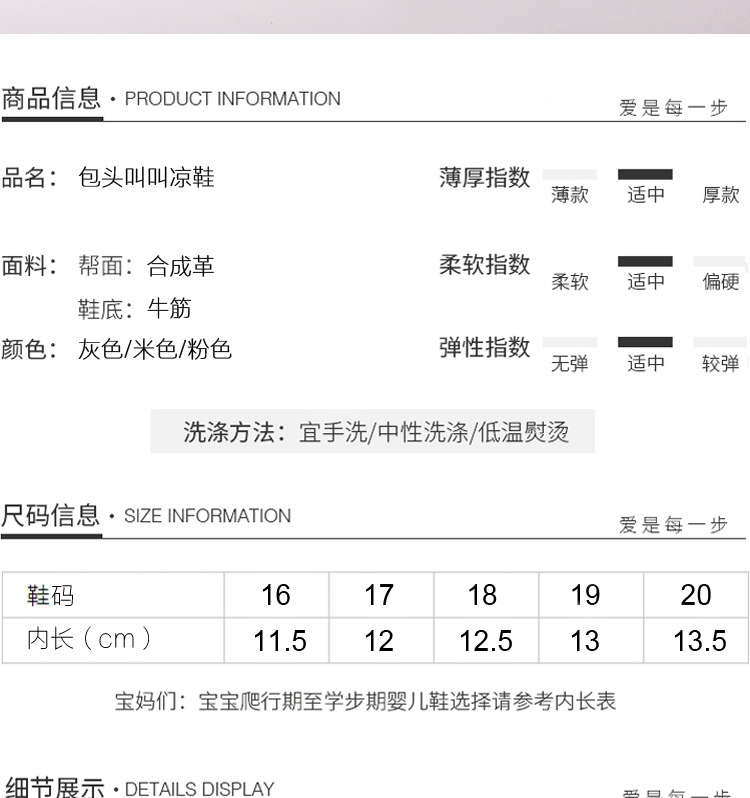
Task: Click the 偏硬 softness option label
Action: coord(720,282)
